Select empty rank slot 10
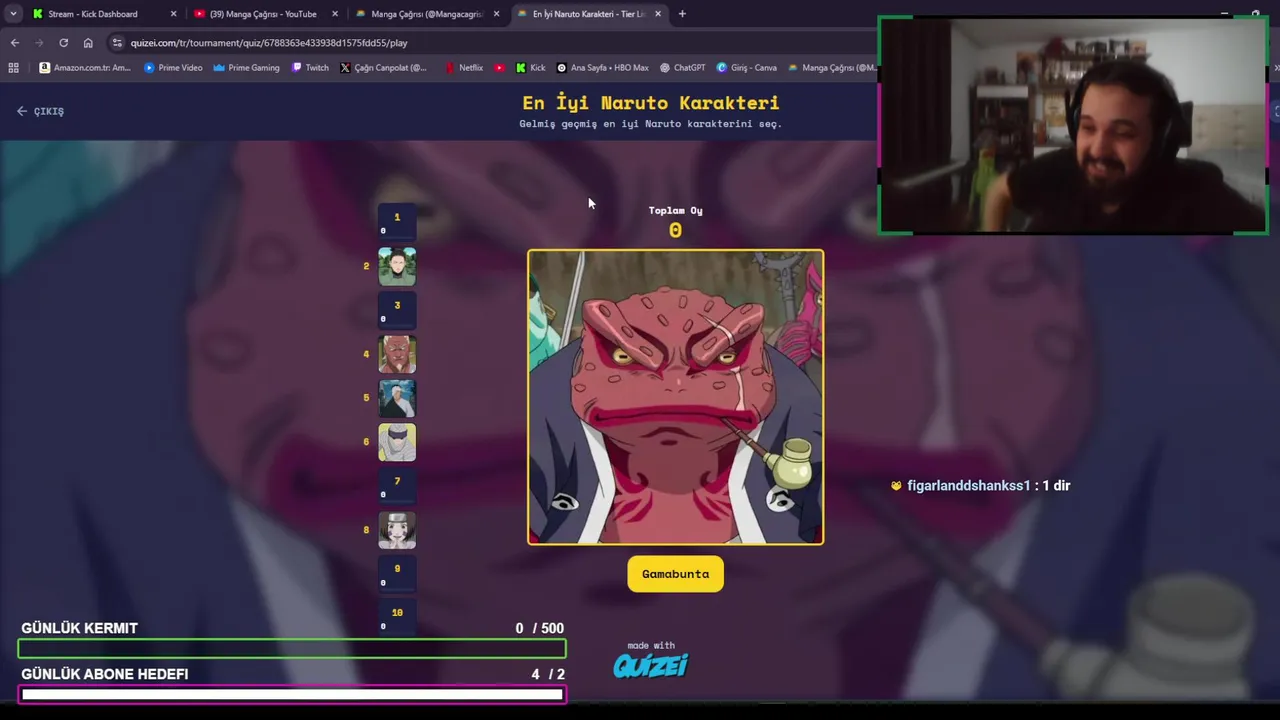This screenshot has height=720, width=1280. tap(397, 617)
